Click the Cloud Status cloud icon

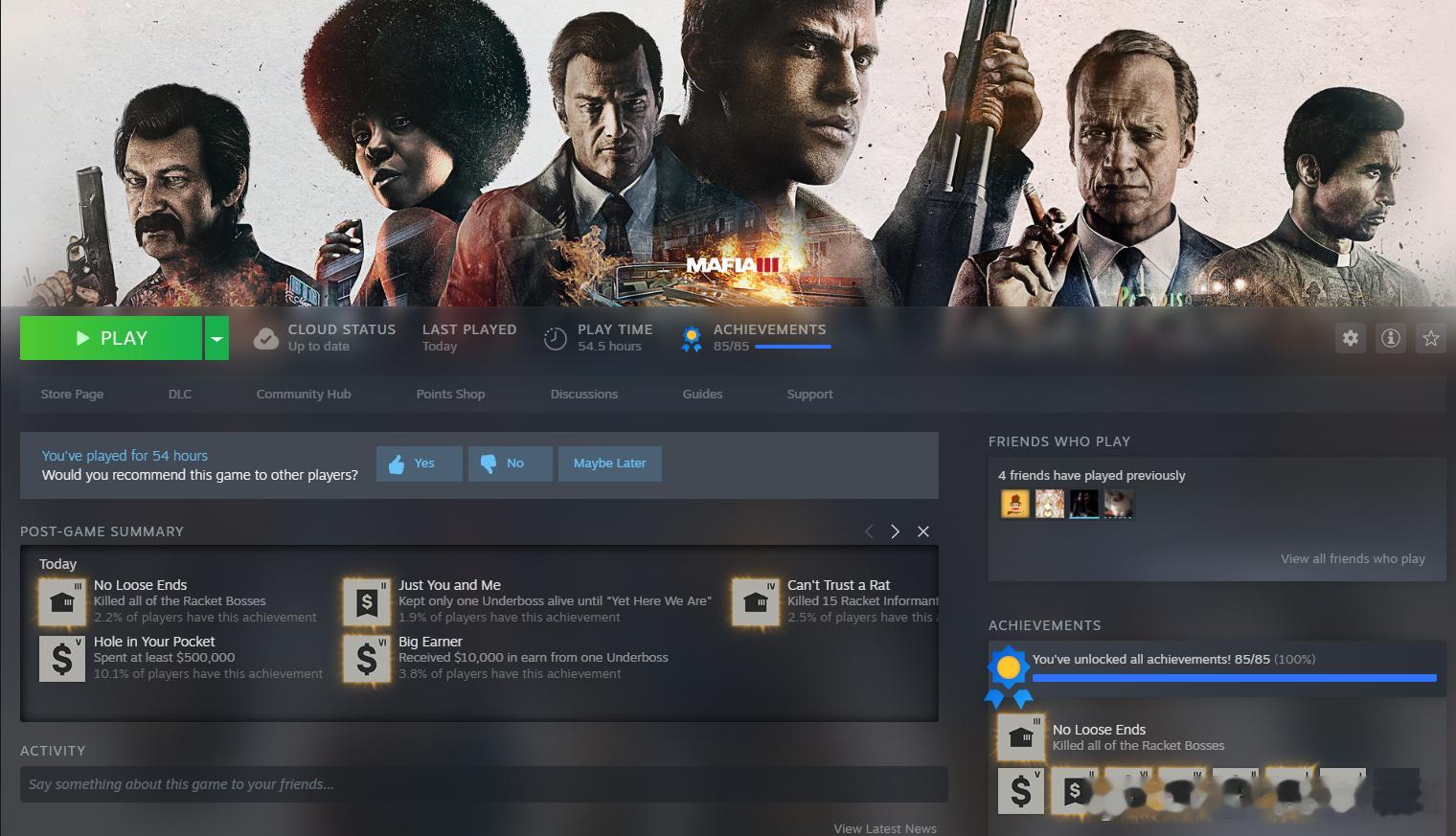coord(266,338)
